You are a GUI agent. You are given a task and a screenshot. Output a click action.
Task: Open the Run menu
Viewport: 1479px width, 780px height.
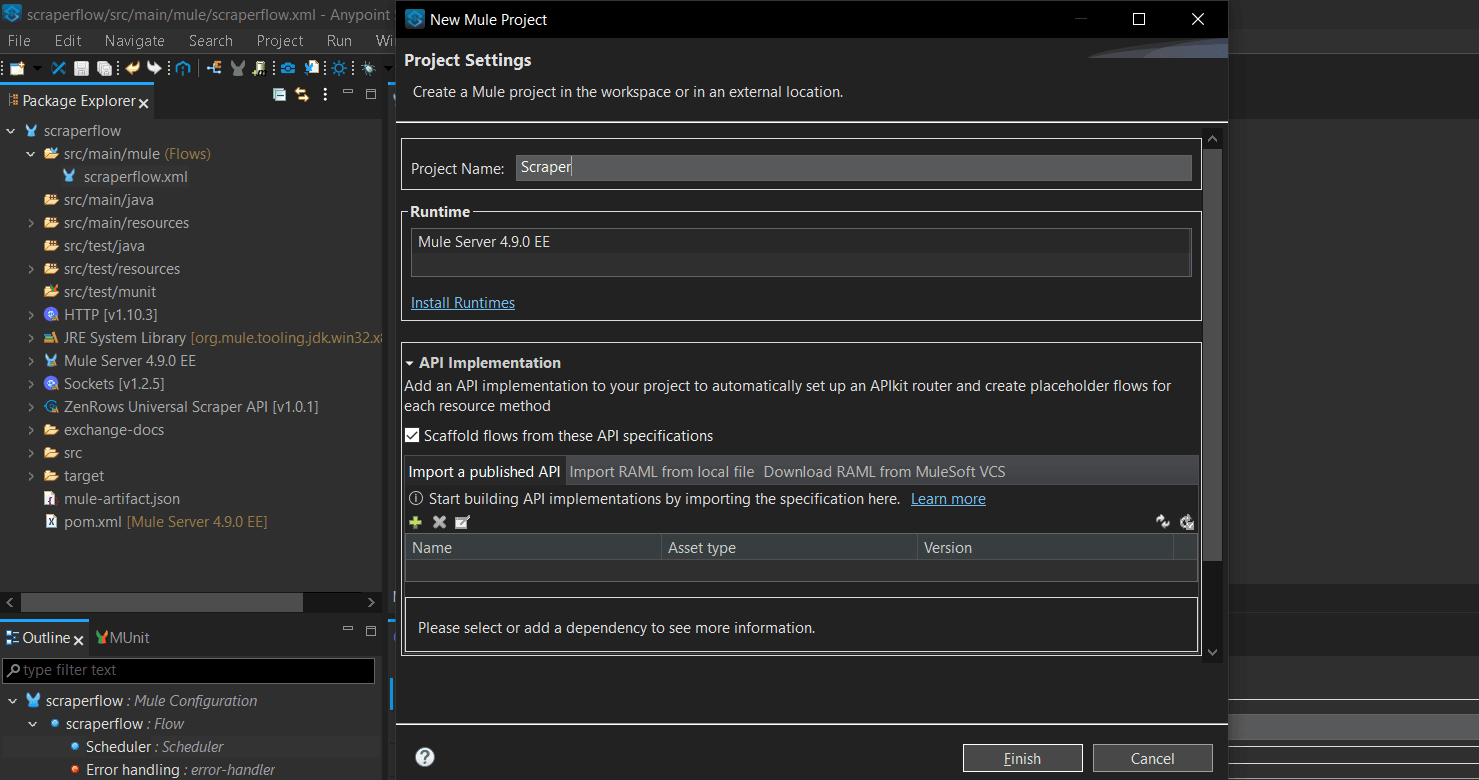(339, 41)
